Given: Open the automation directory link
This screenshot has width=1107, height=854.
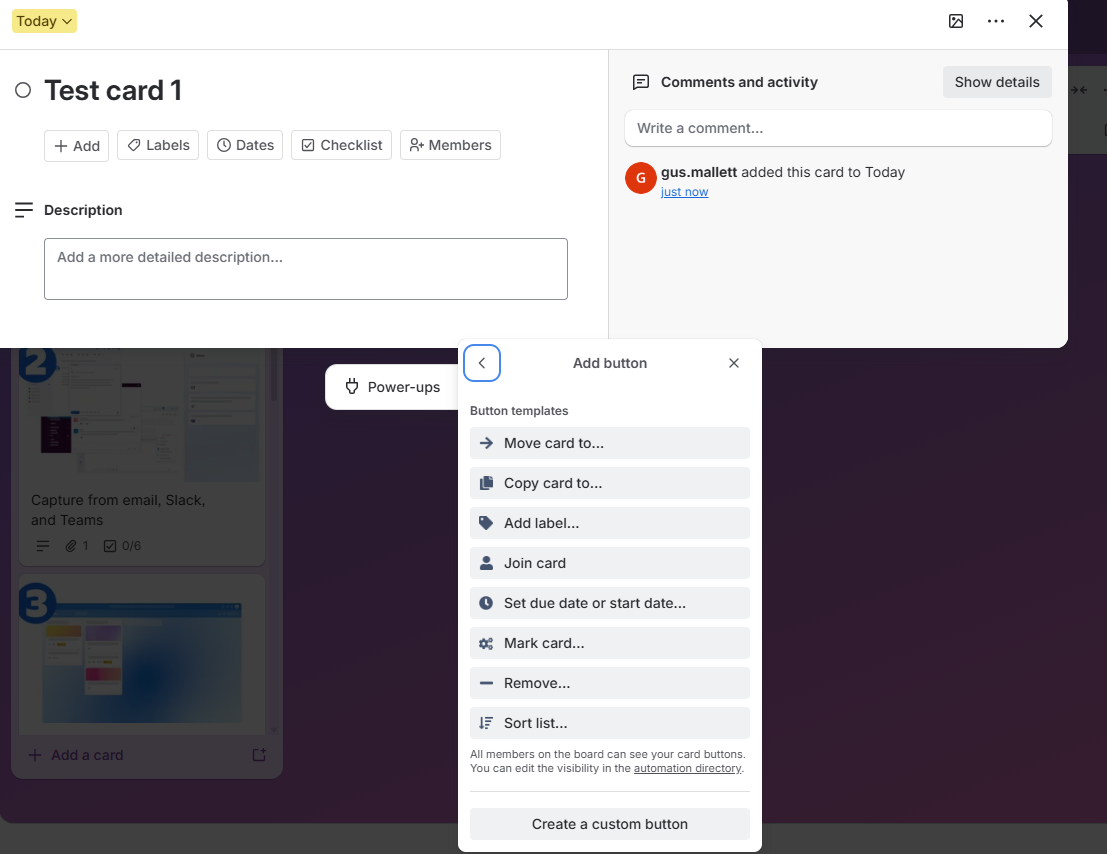Looking at the screenshot, I should point(688,768).
